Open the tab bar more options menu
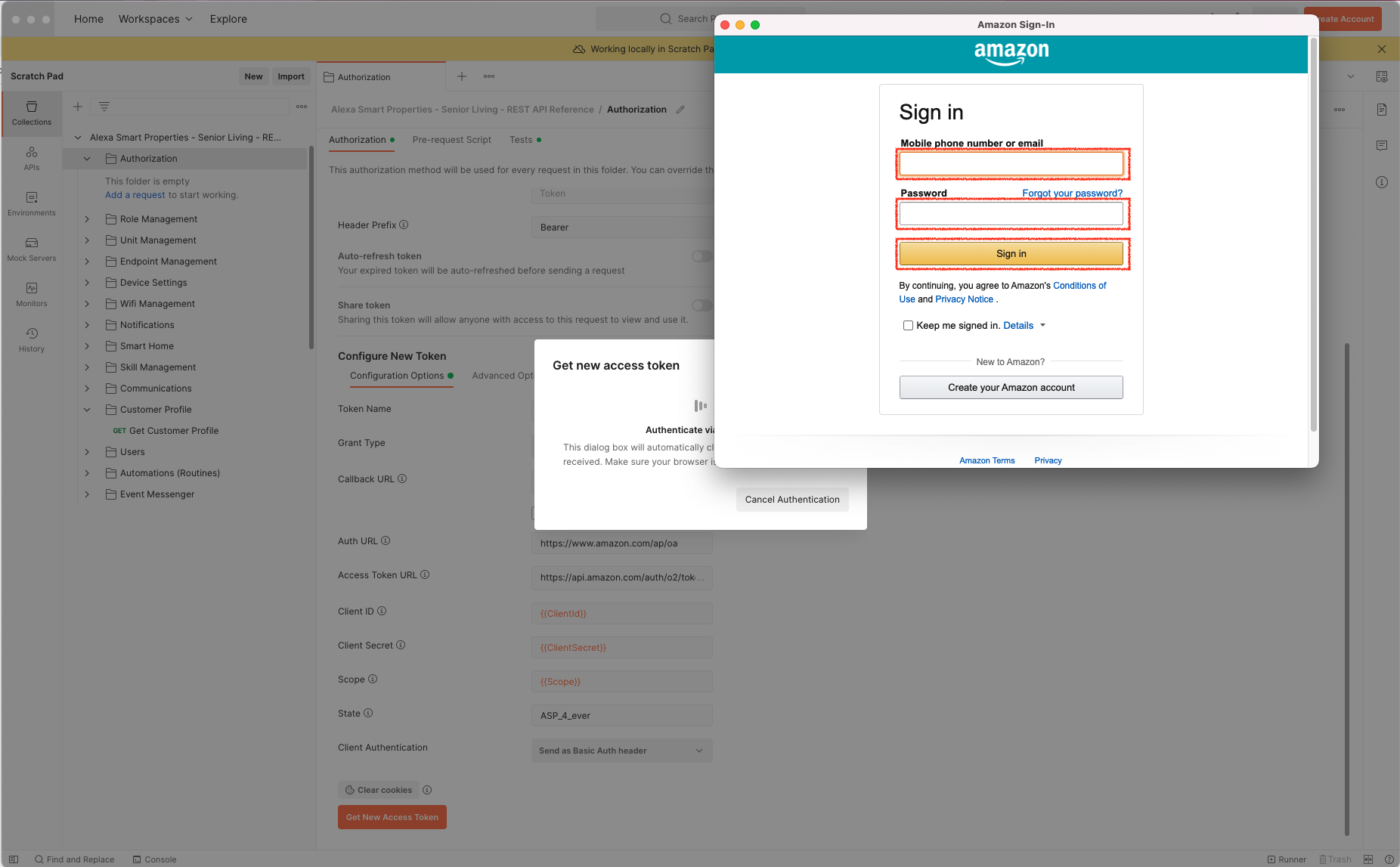 (x=489, y=76)
